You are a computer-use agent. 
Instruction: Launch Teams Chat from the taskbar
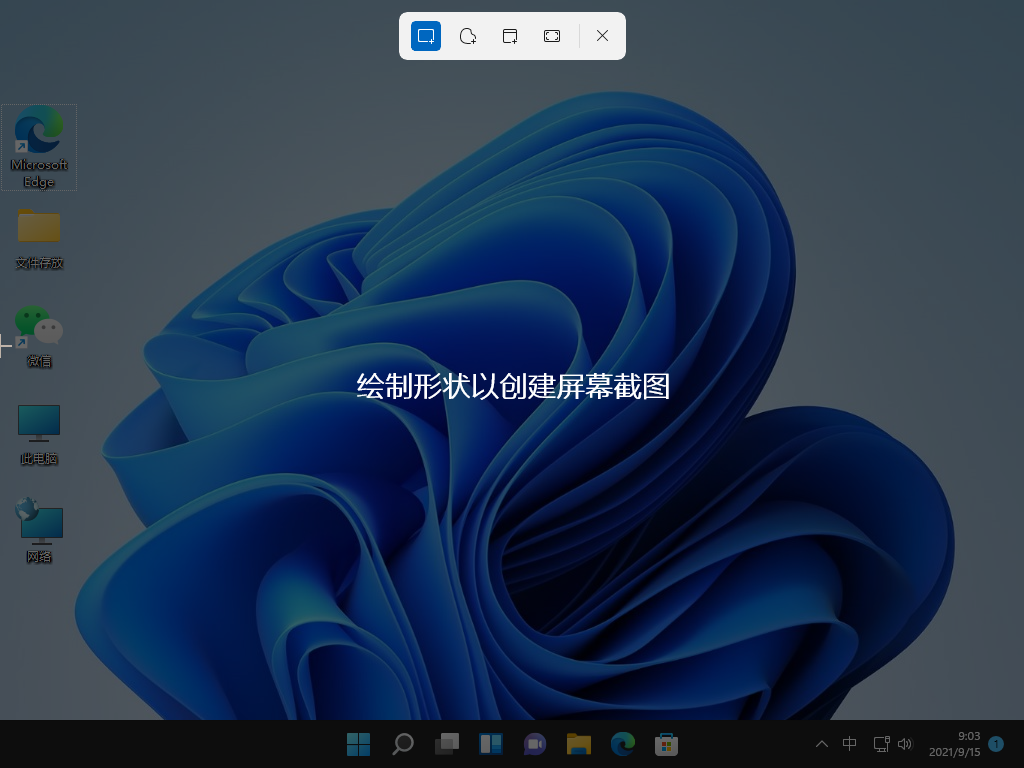click(x=534, y=744)
